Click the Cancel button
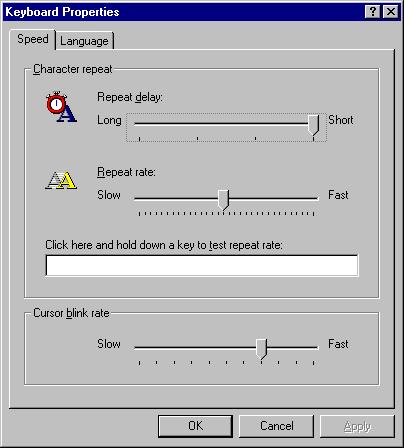Viewport: 404px width, 448px height. pyautogui.click(x=276, y=426)
